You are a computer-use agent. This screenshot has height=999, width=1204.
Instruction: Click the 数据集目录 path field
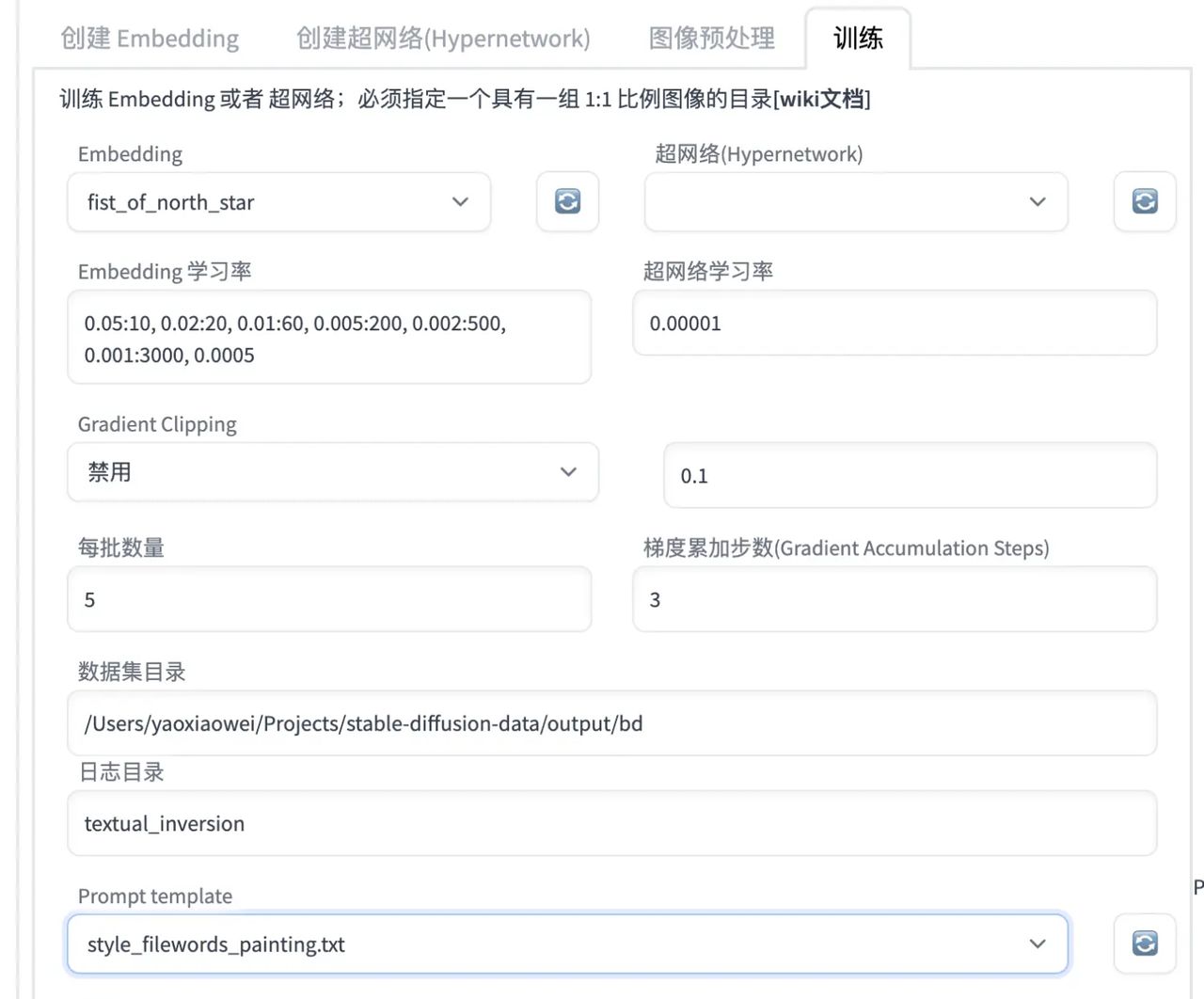611,723
